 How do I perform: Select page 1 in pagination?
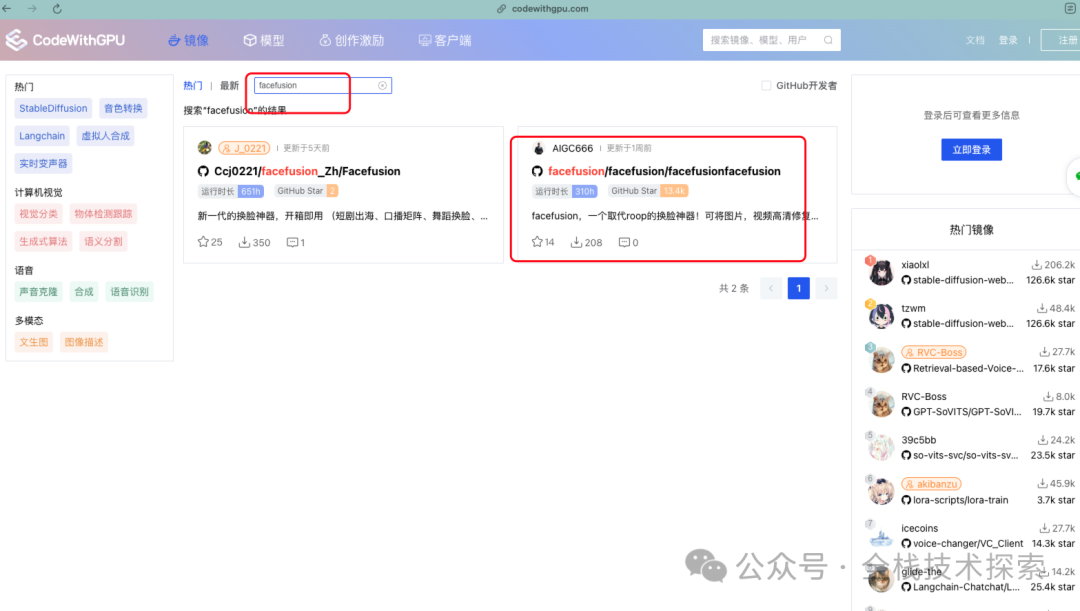pyautogui.click(x=799, y=288)
